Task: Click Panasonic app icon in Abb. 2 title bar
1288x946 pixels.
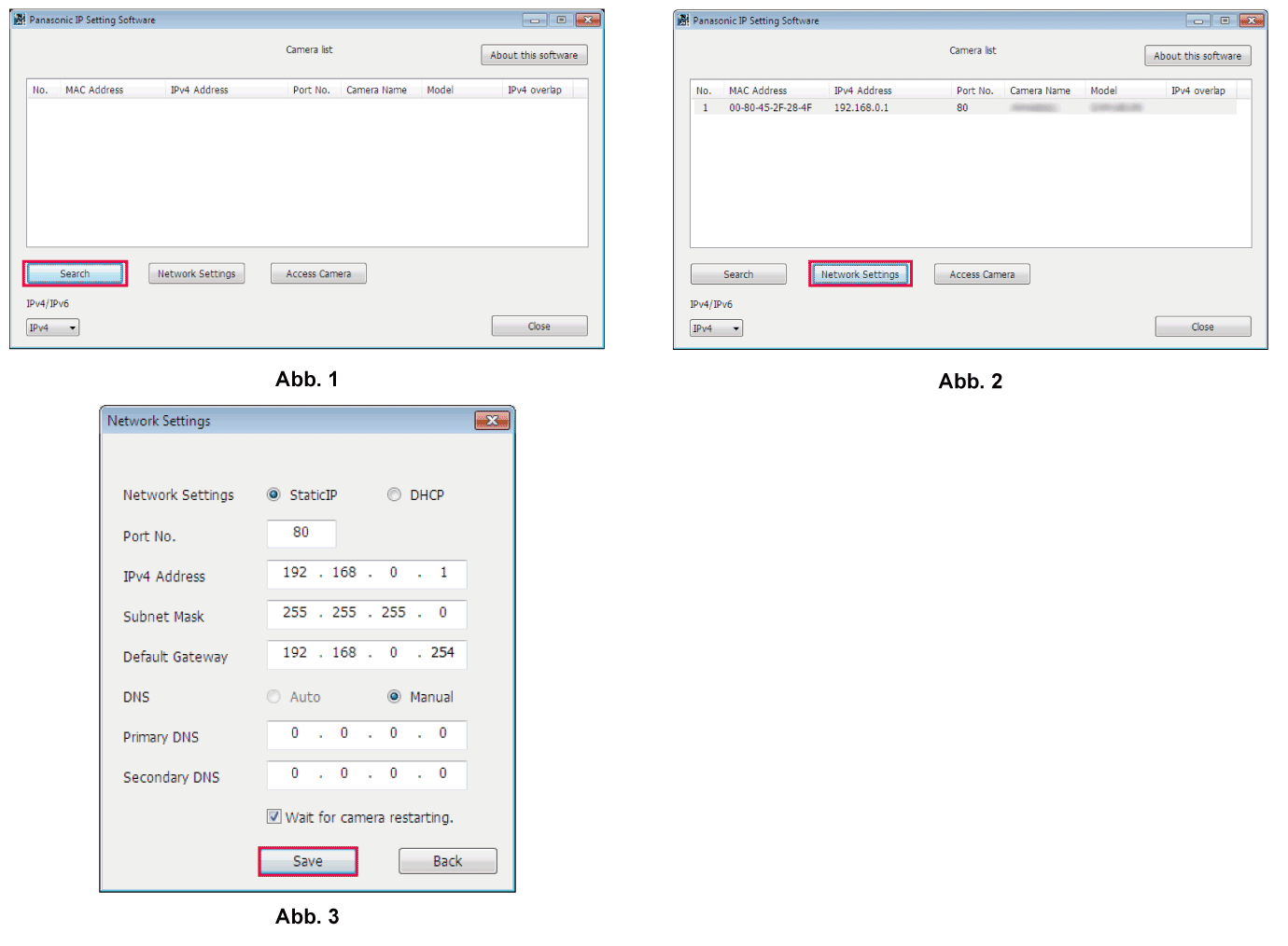Action: (x=683, y=21)
